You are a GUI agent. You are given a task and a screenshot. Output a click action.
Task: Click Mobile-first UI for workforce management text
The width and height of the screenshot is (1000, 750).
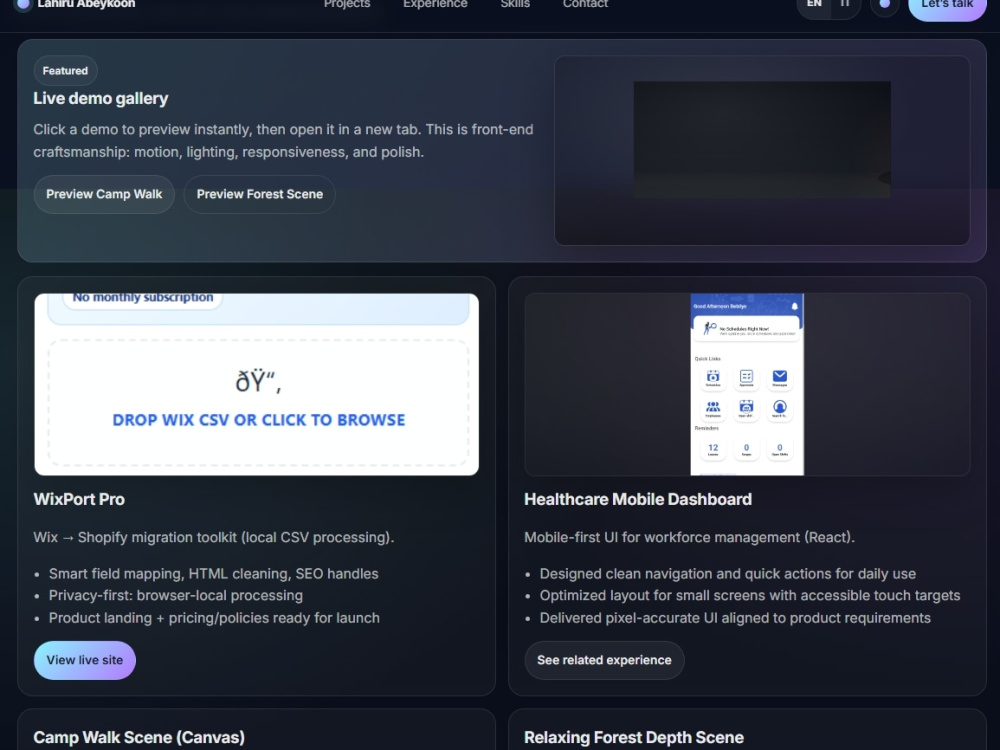pyautogui.click(x=689, y=538)
